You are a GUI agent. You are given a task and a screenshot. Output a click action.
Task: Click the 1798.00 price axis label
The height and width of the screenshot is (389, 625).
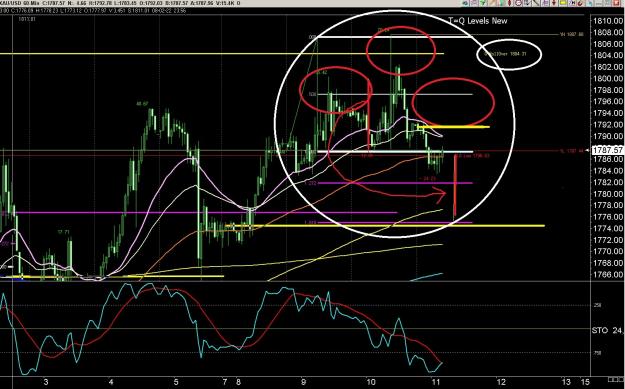coord(608,90)
